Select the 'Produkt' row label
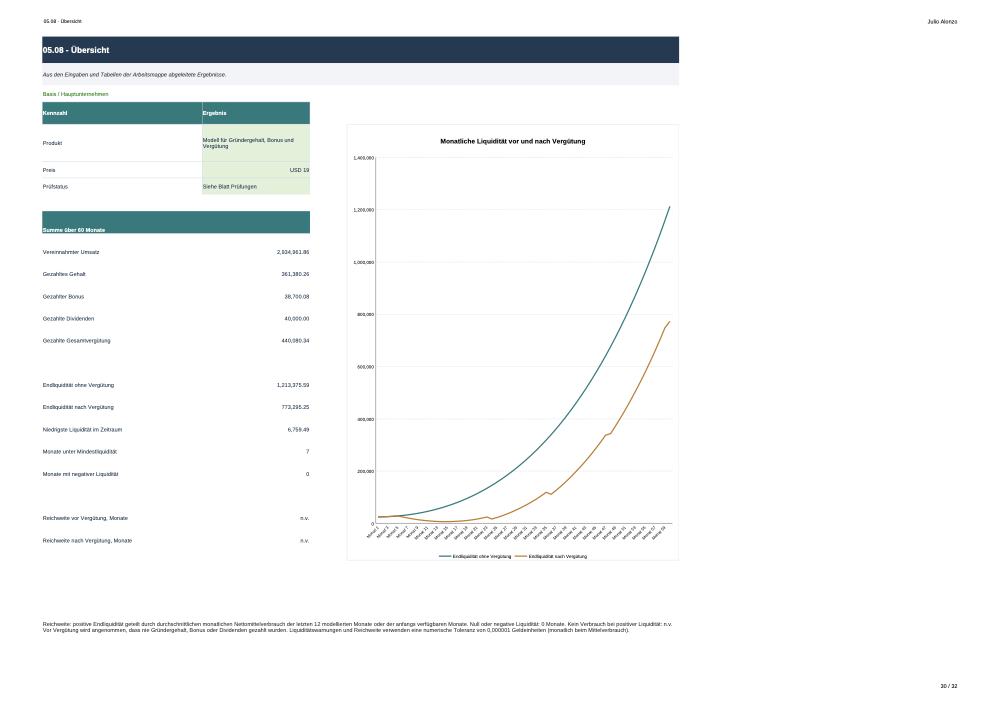The height and width of the screenshot is (707, 1000). (52, 143)
